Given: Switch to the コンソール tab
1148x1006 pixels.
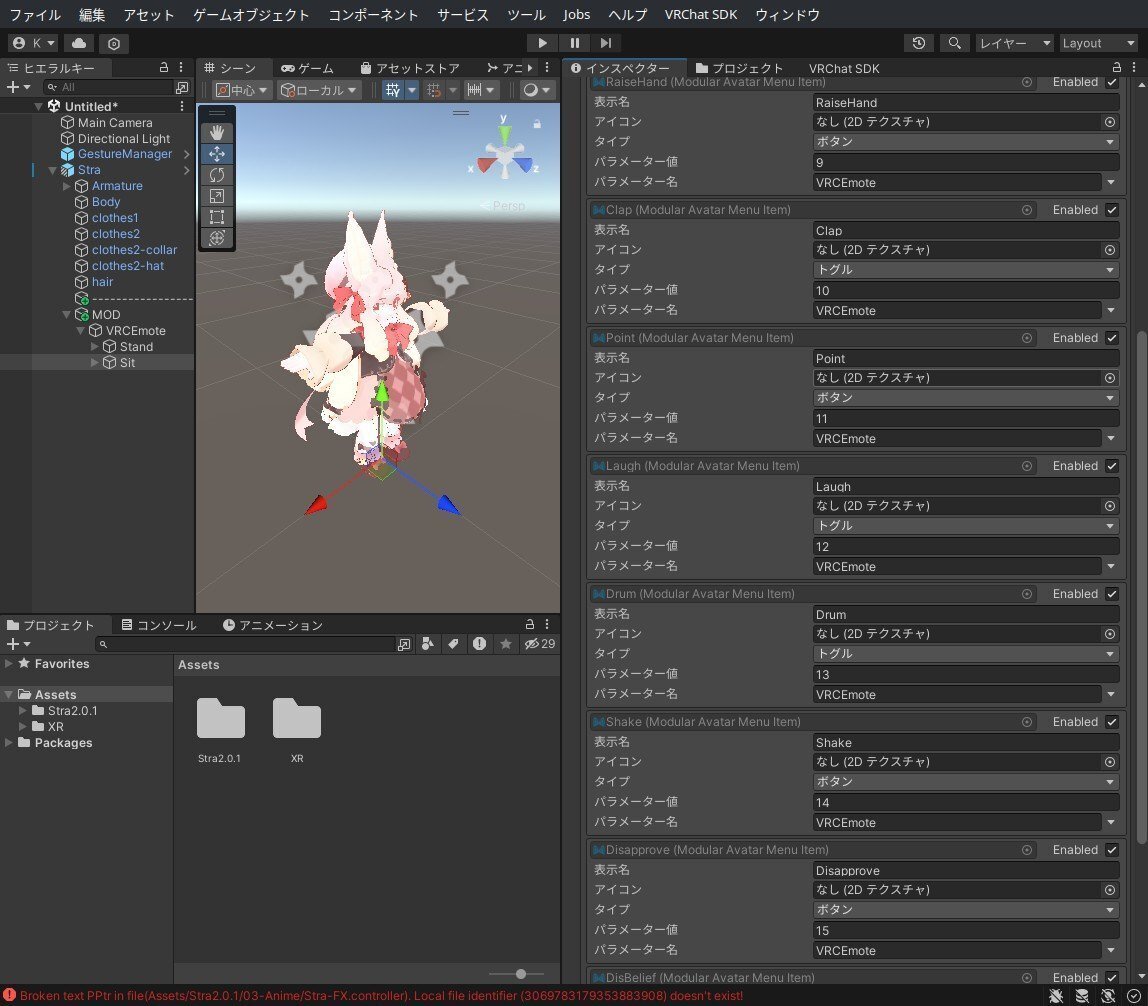Looking at the screenshot, I should (159, 625).
